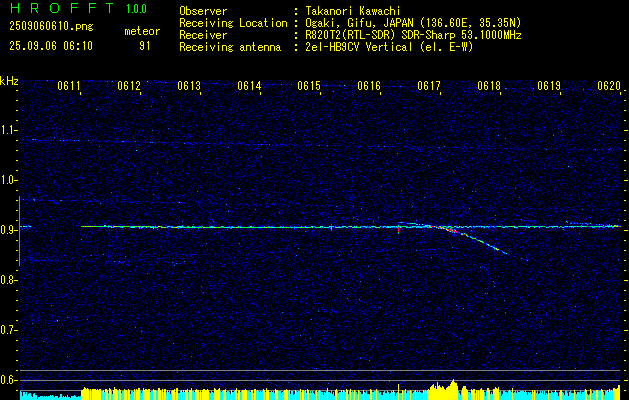This screenshot has width=629, height=400.
Task: Click the 0.6 frequency axis label
Action: click(9, 380)
